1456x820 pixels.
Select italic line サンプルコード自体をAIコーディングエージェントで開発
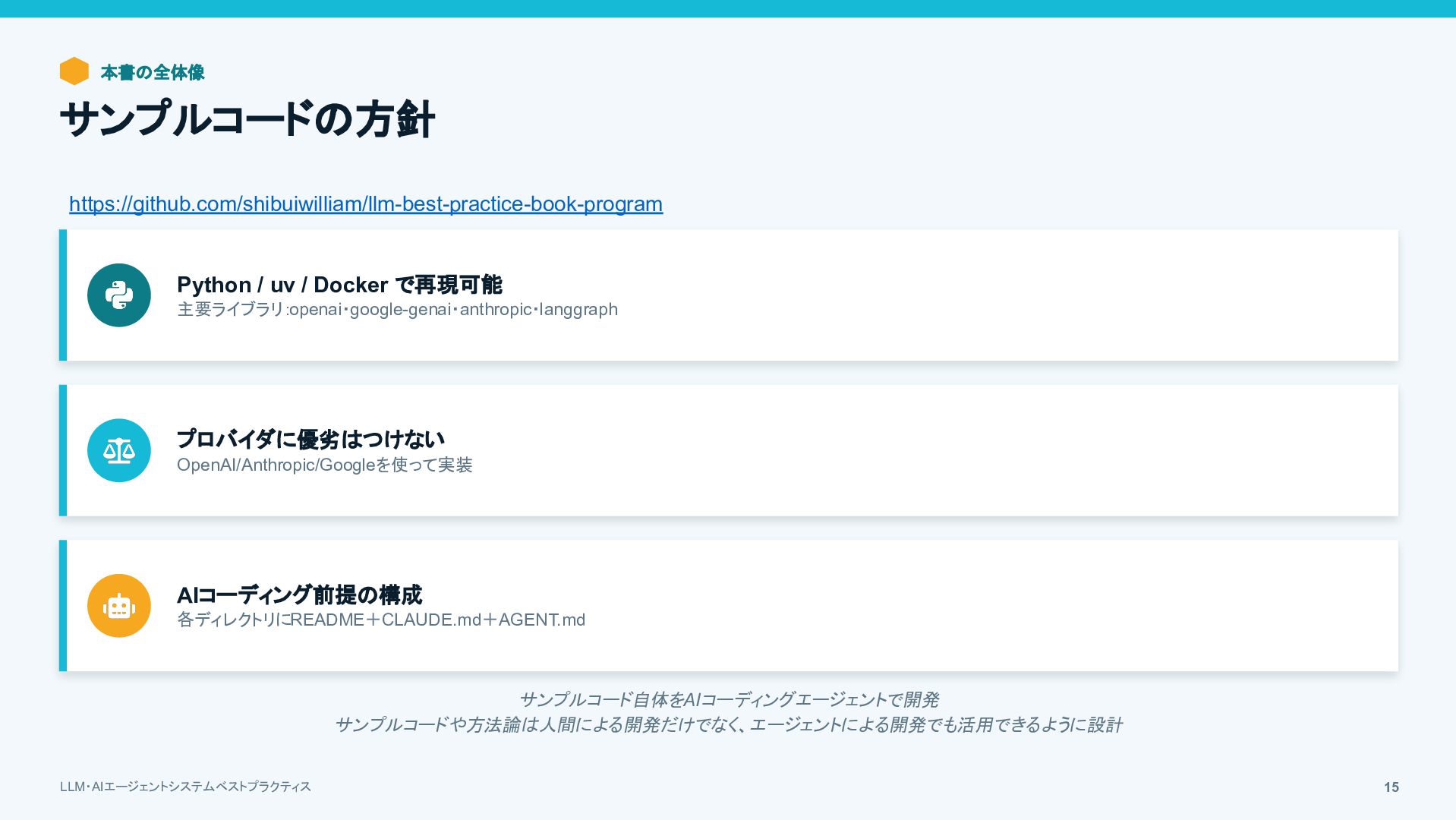[729, 699]
